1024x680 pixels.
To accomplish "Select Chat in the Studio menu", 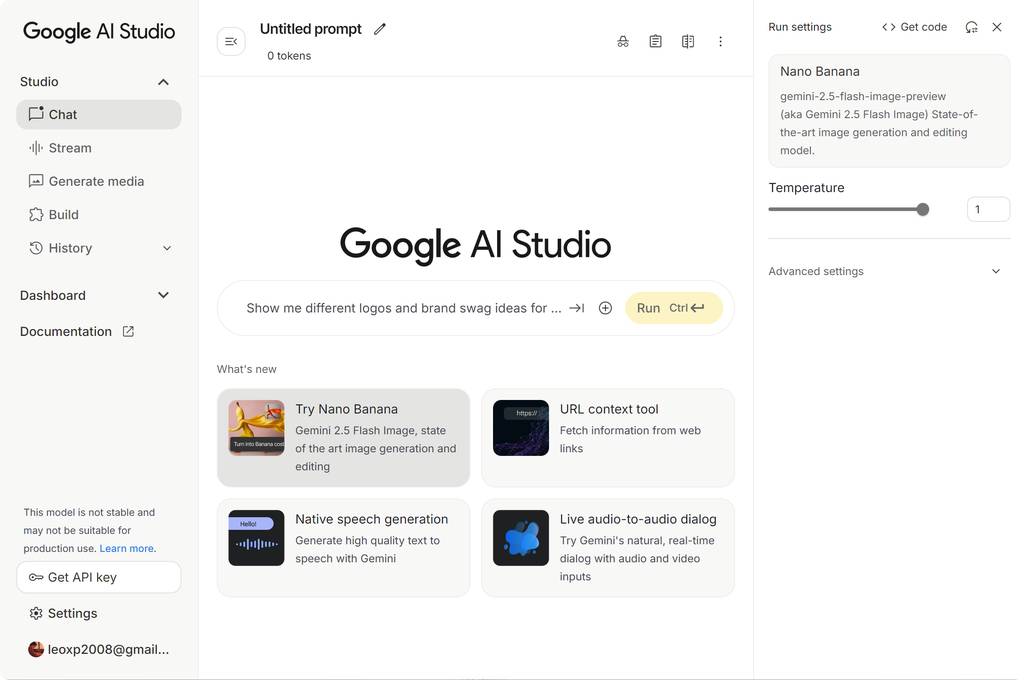I will (99, 114).
